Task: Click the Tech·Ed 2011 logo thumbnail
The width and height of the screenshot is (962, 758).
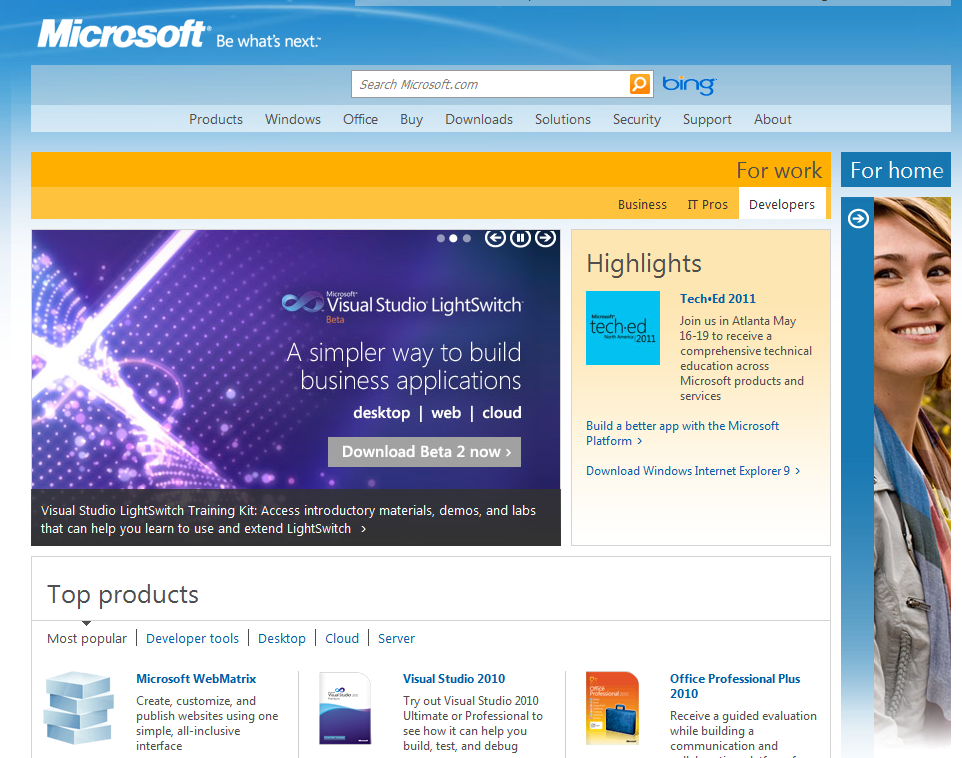Action: pyautogui.click(x=623, y=328)
